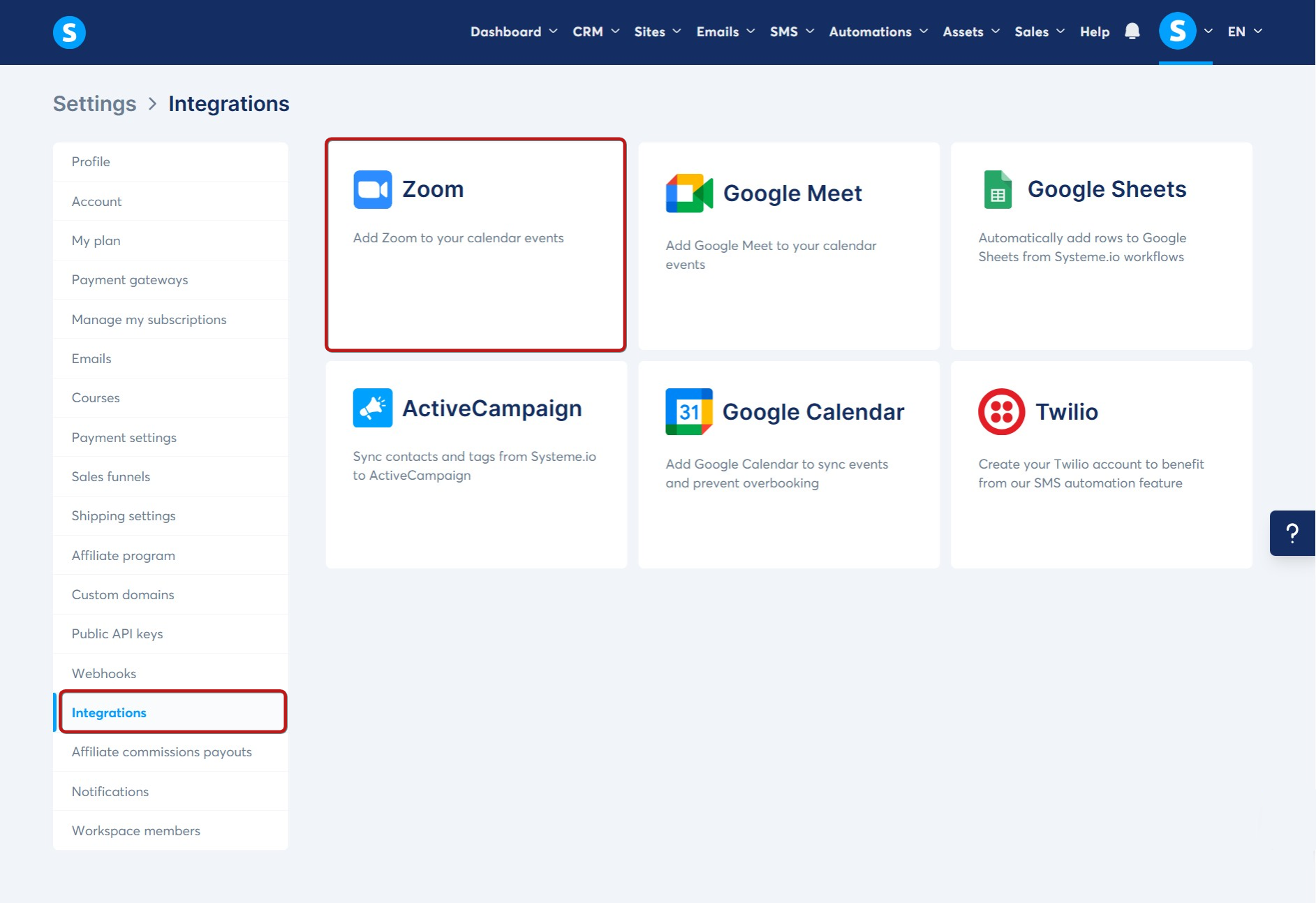Image resolution: width=1316 pixels, height=903 pixels.
Task: Open the notifications bell
Action: pyautogui.click(x=1132, y=31)
